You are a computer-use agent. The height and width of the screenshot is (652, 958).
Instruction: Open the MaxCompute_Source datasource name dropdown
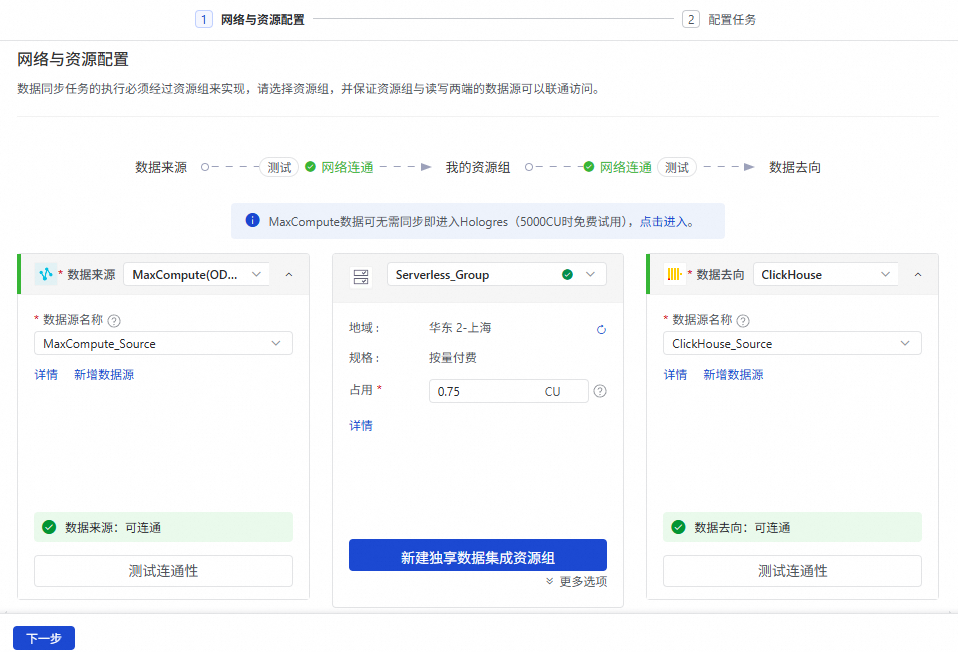click(163, 343)
